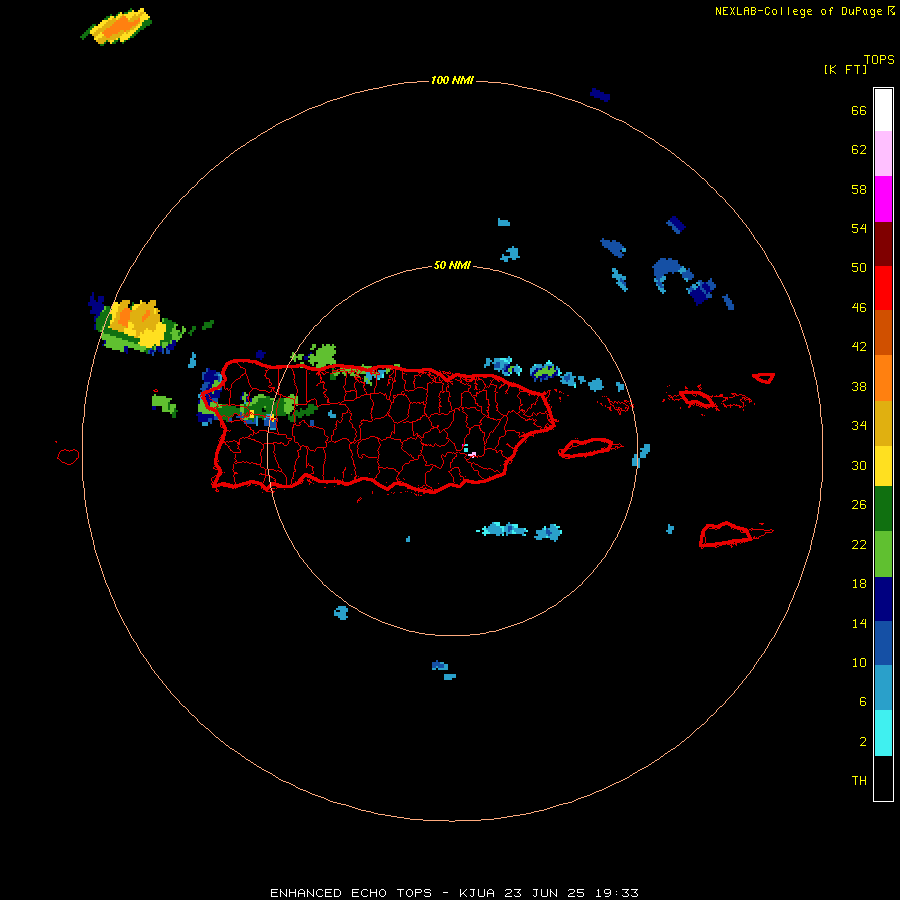Click the legend value 22
The height and width of the screenshot is (900, 900).
859,544
